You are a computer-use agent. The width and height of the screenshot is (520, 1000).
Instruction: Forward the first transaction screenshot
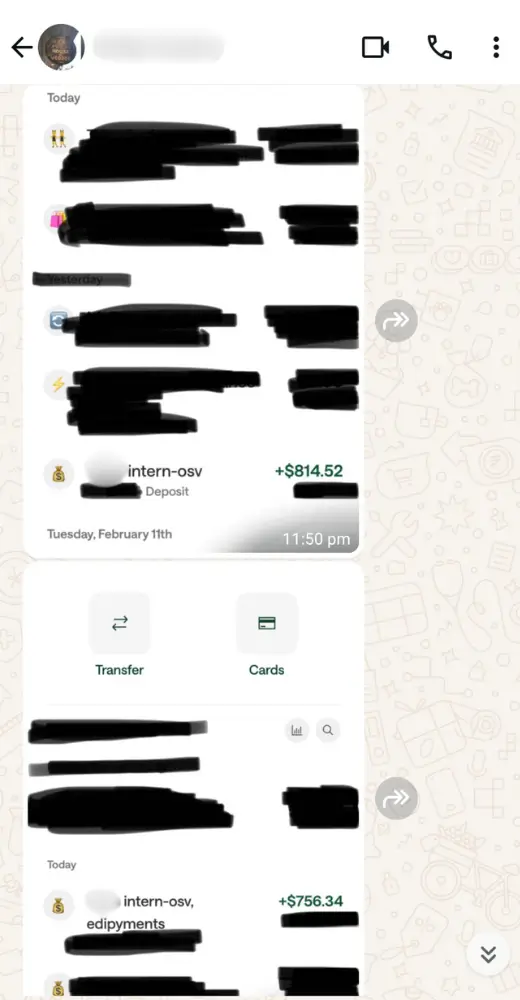click(396, 320)
